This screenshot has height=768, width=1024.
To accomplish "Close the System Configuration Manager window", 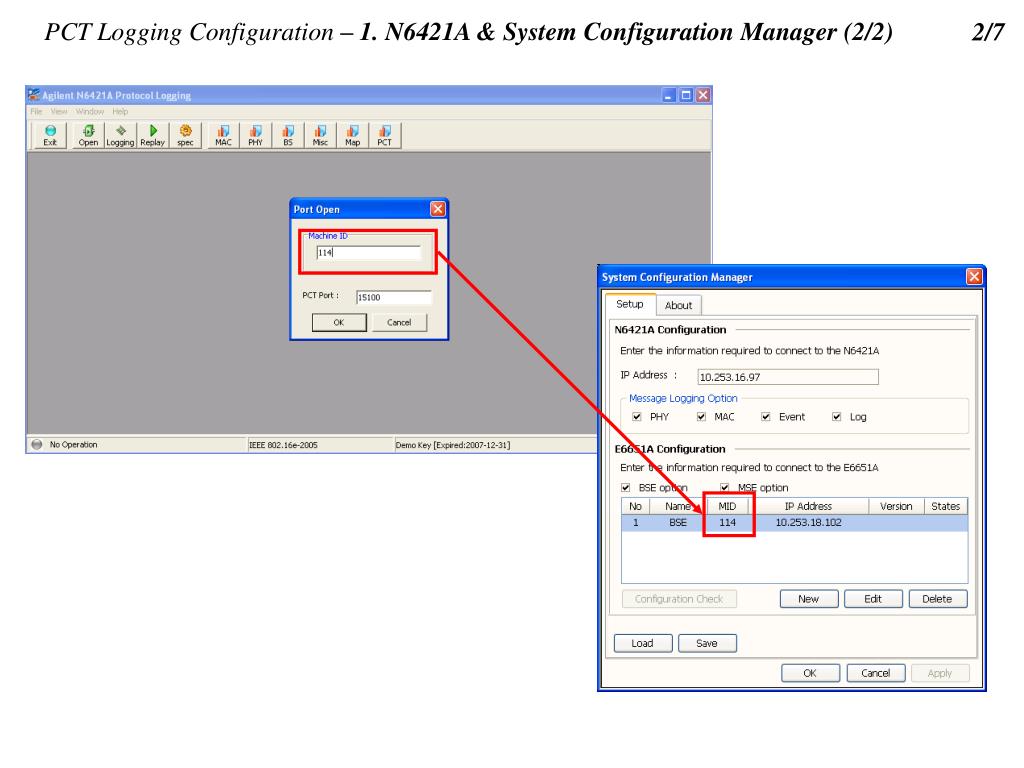I will coord(974,277).
